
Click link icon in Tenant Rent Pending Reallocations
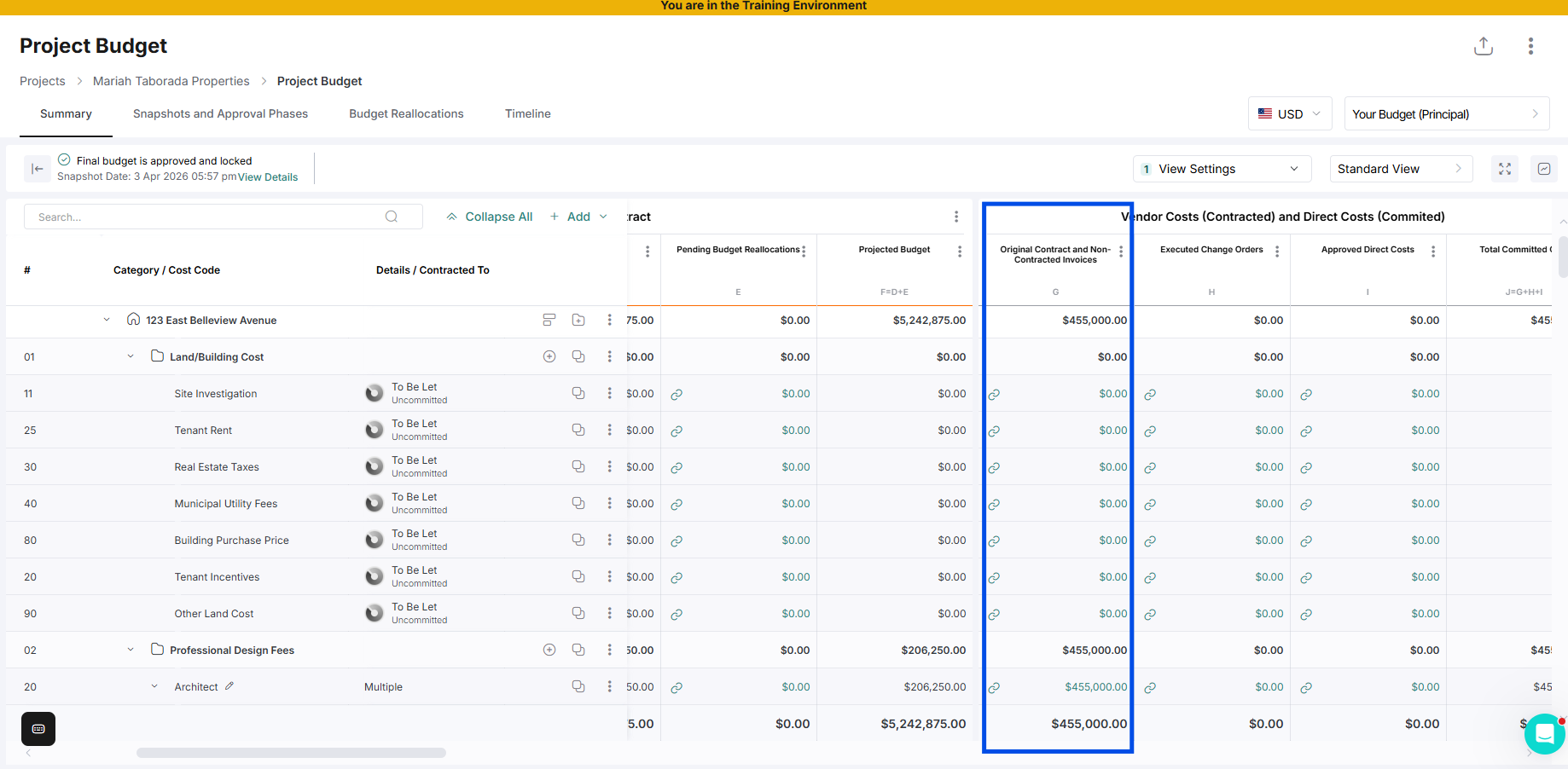pyautogui.click(x=677, y=431)
